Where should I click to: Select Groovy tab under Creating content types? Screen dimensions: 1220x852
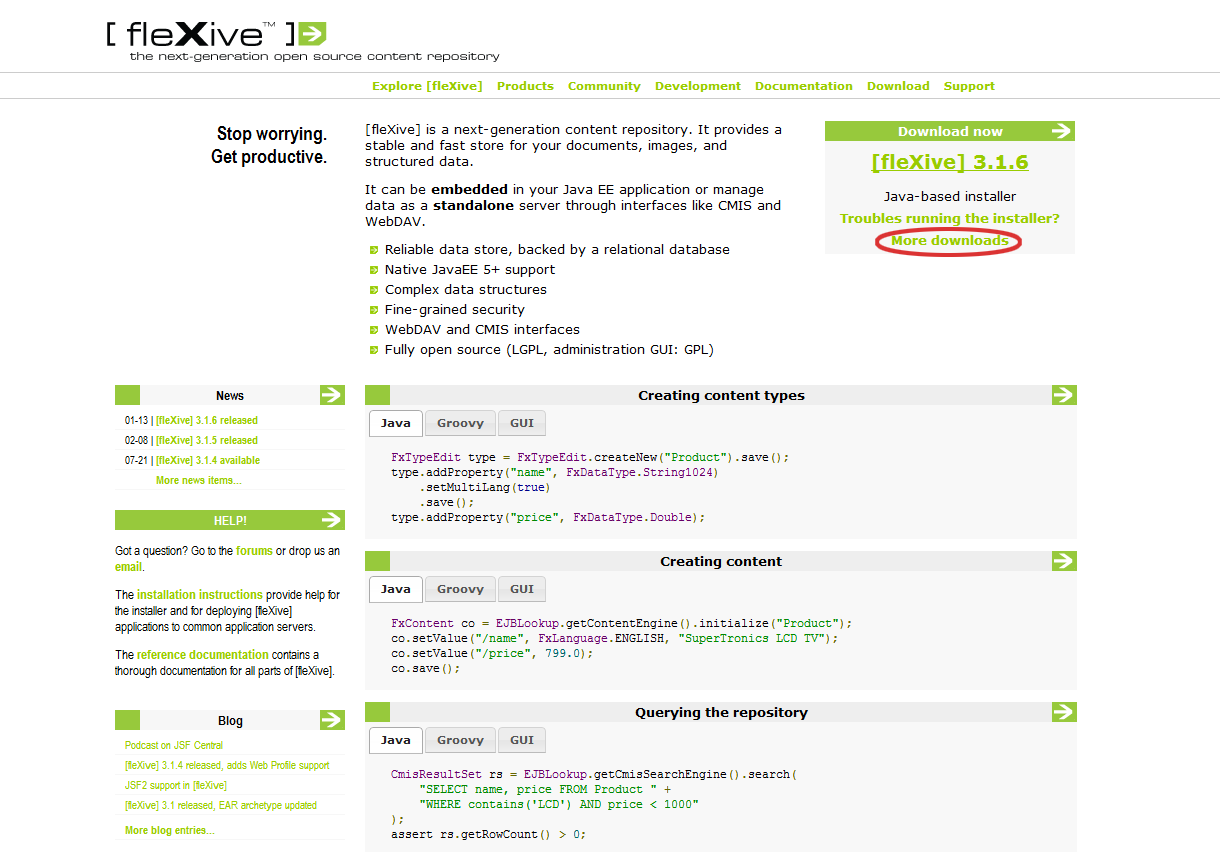460,423
